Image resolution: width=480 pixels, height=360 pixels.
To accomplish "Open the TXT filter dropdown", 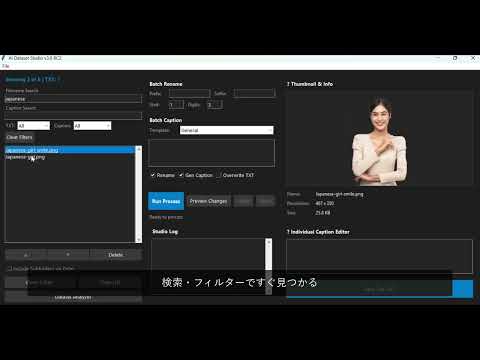I will click(33, 126).
